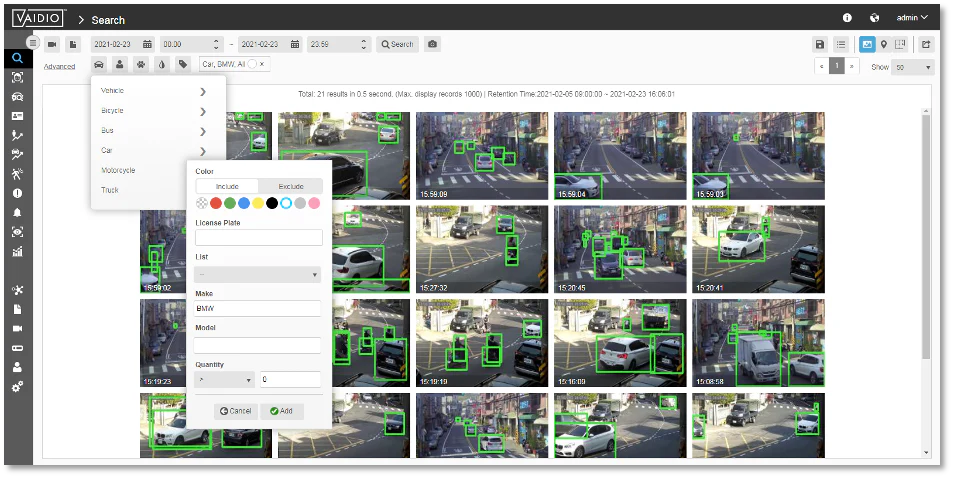Toggle the circle in the Car, BMW tag

tap(254, 64)
